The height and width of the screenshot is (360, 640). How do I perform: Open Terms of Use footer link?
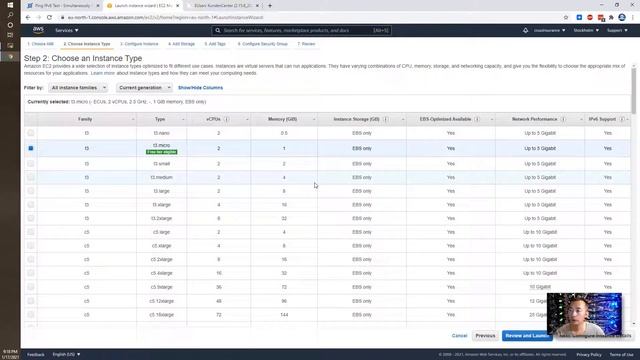coord(621,355)
